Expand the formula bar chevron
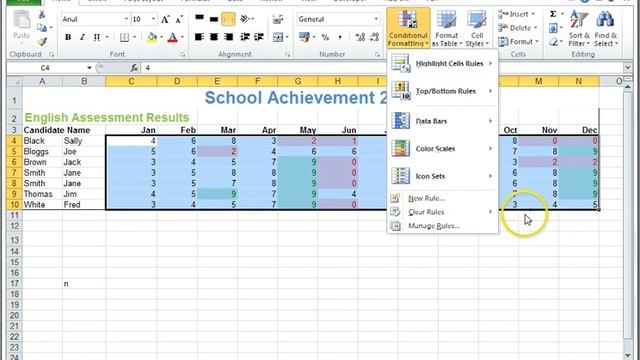The height and width of the screenshot is (360, 640). click(627, 68)
